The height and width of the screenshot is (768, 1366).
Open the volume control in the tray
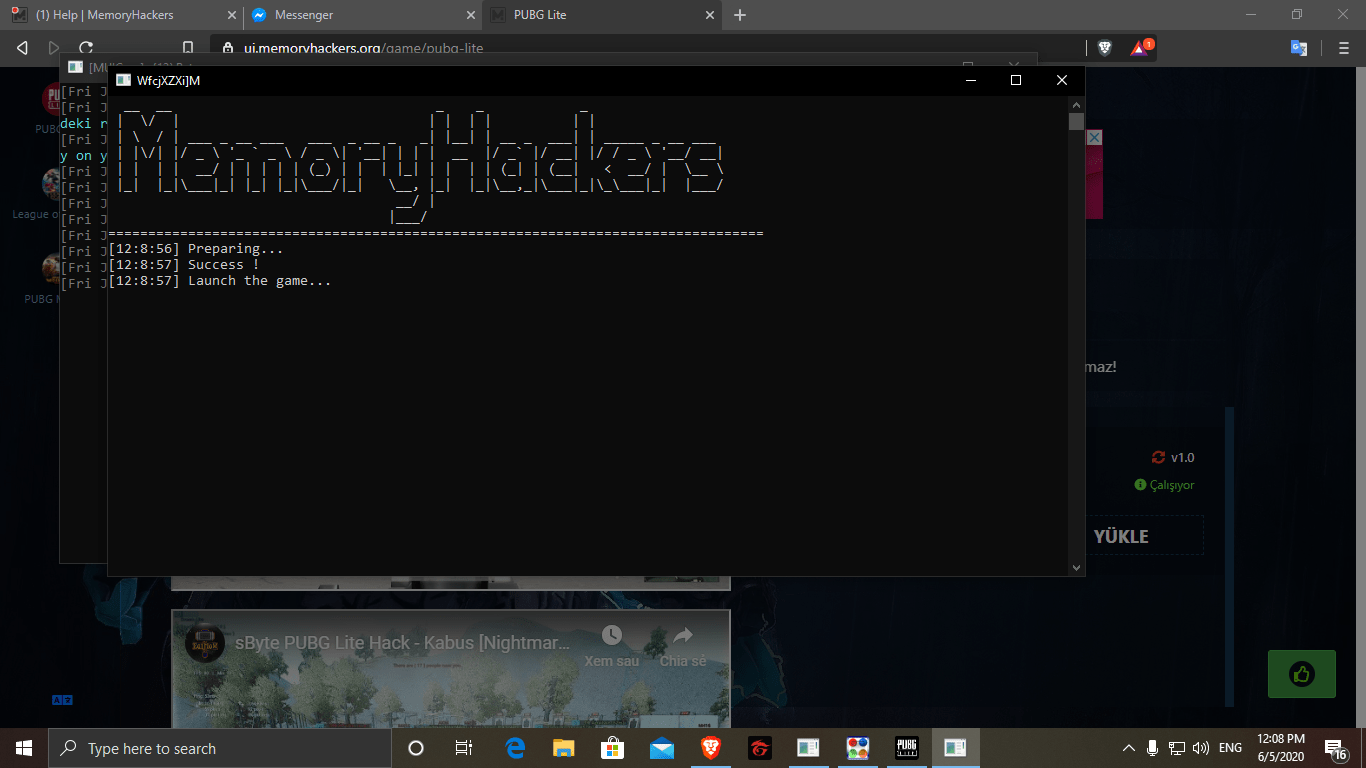(x=1201, y=748)
